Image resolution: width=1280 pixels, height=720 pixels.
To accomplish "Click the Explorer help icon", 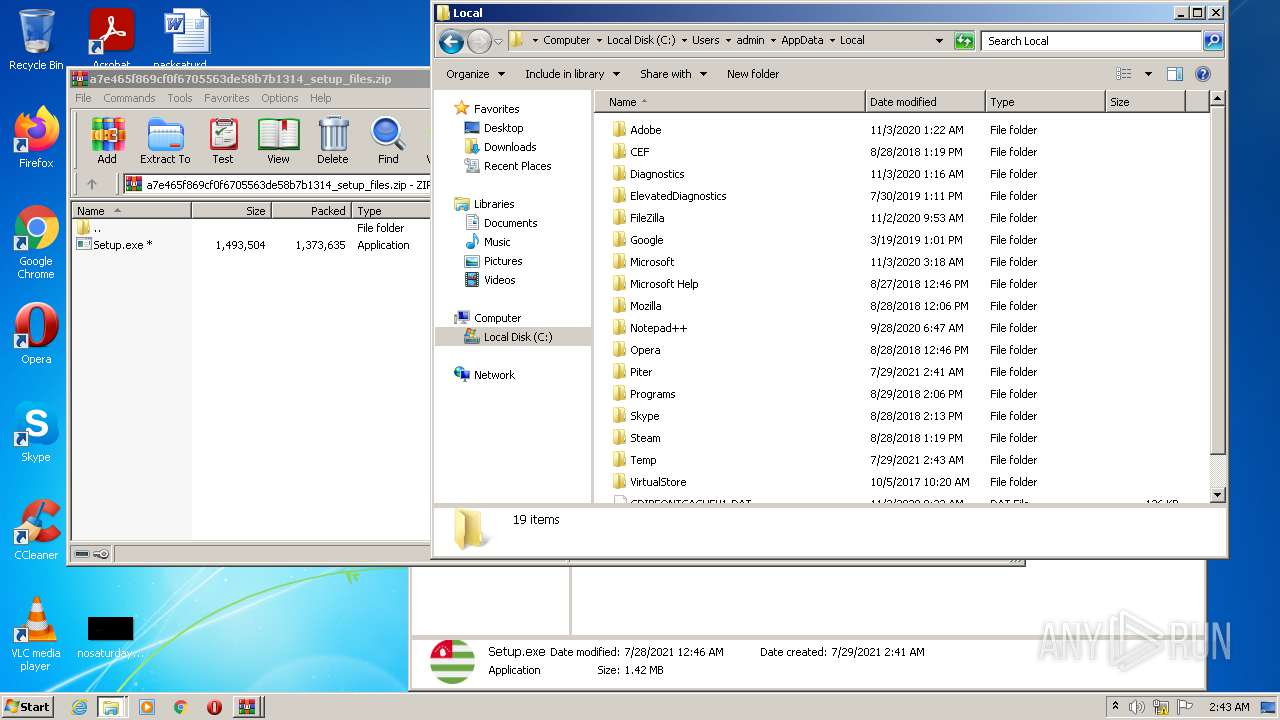I will coord(1203,74).
